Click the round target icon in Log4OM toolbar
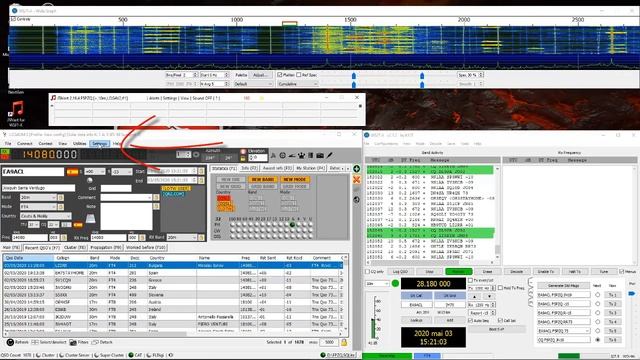Image resolution: width=640 pixels, height=360 pixels. tap(282, 155)
